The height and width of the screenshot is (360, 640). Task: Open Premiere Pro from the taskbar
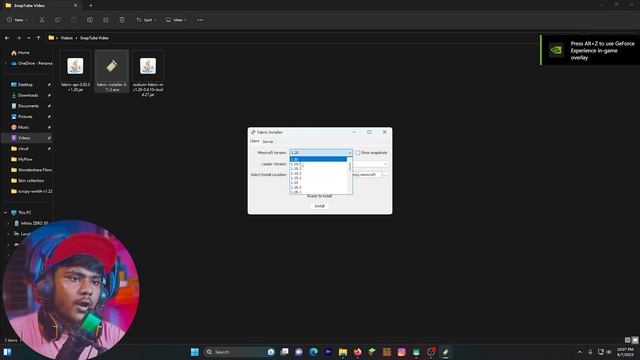[328, 352]
